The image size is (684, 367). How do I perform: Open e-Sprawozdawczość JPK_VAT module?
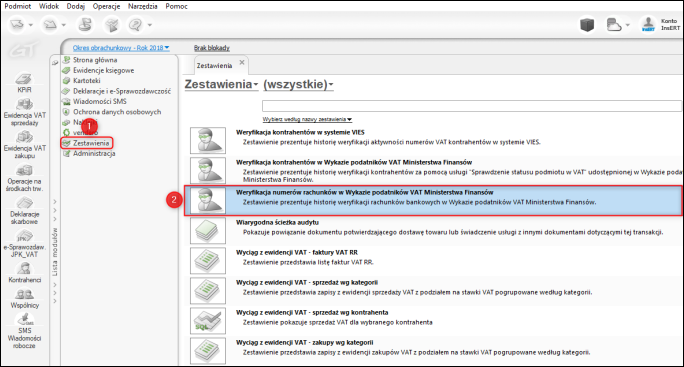24,244
